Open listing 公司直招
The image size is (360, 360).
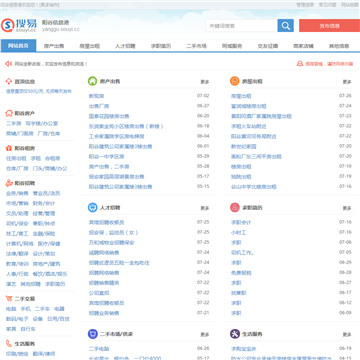click(x=99, y=293)
